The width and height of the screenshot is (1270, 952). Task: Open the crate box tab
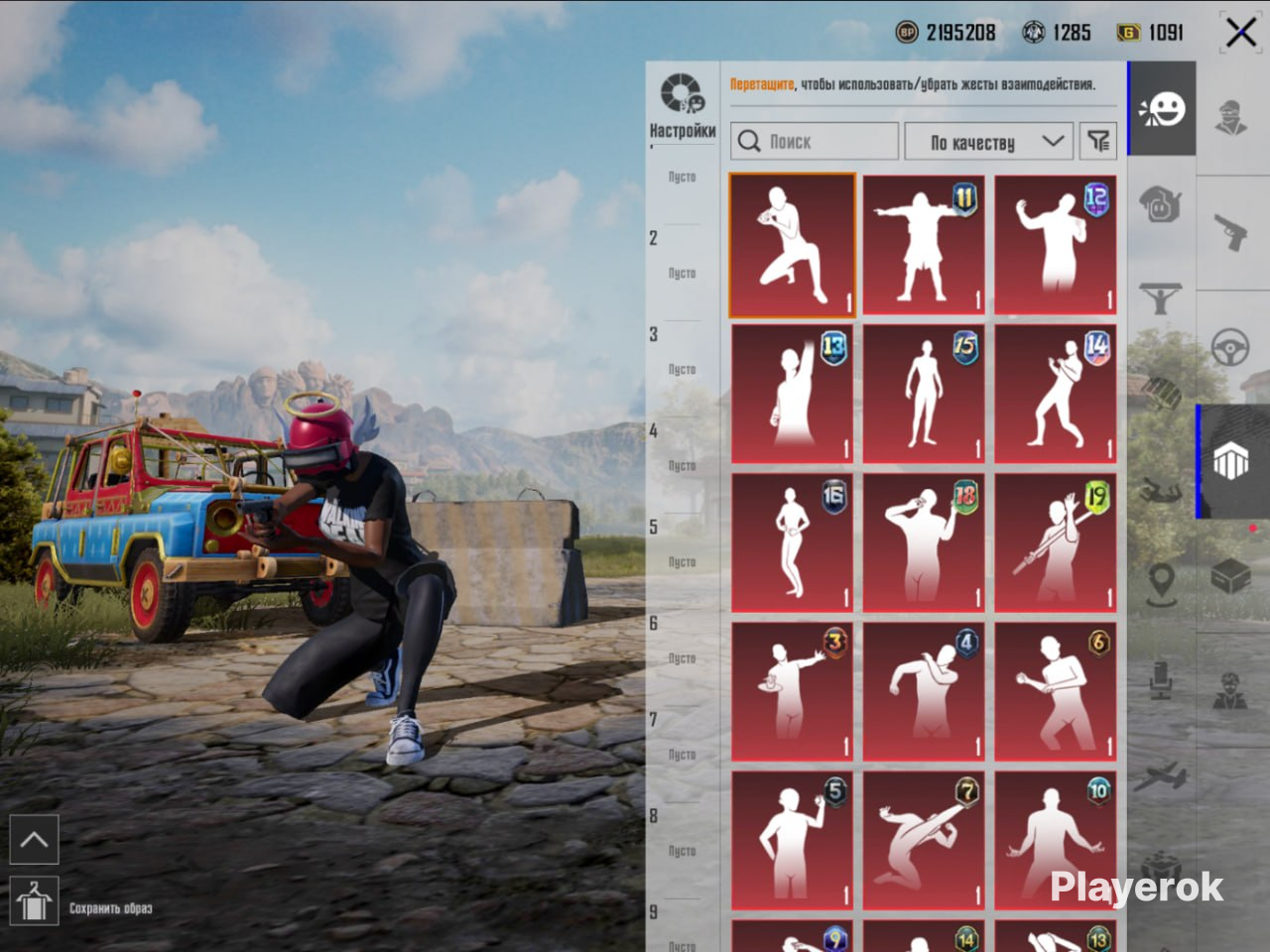[x=1231, y=575]
